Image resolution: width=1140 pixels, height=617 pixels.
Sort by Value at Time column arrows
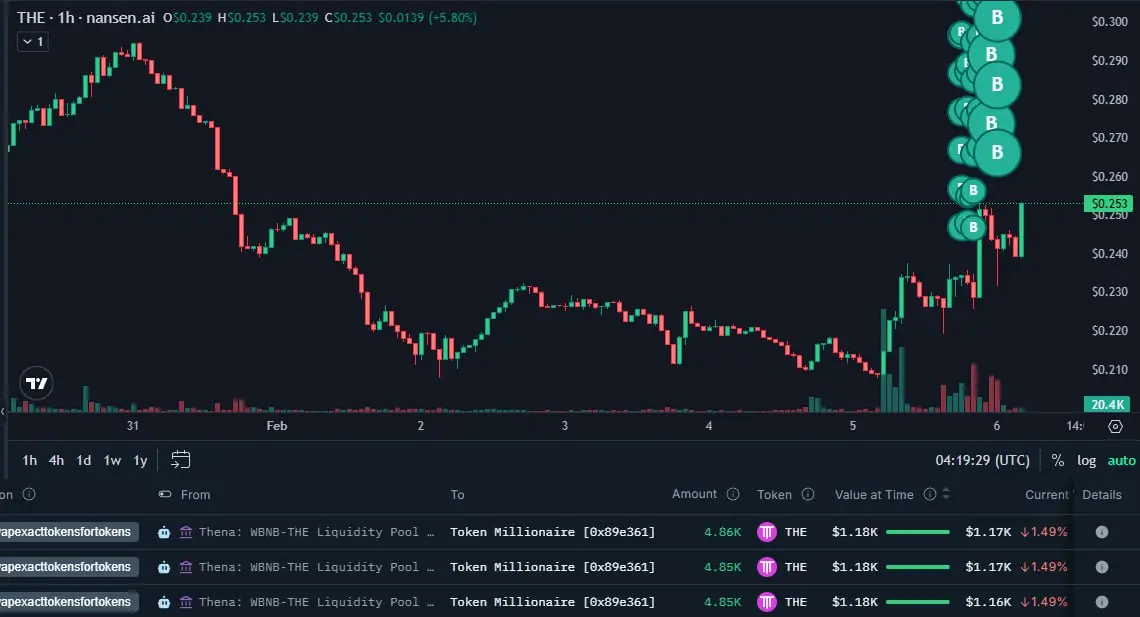946,494
